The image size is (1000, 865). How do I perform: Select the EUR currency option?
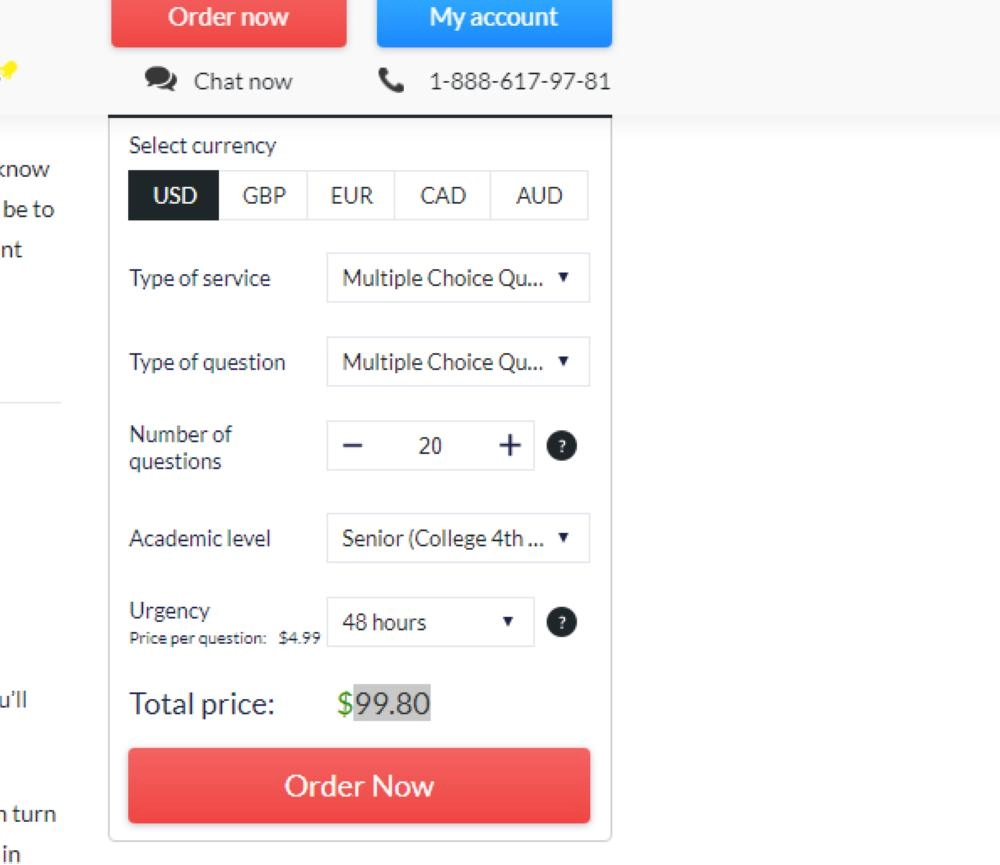351,195
